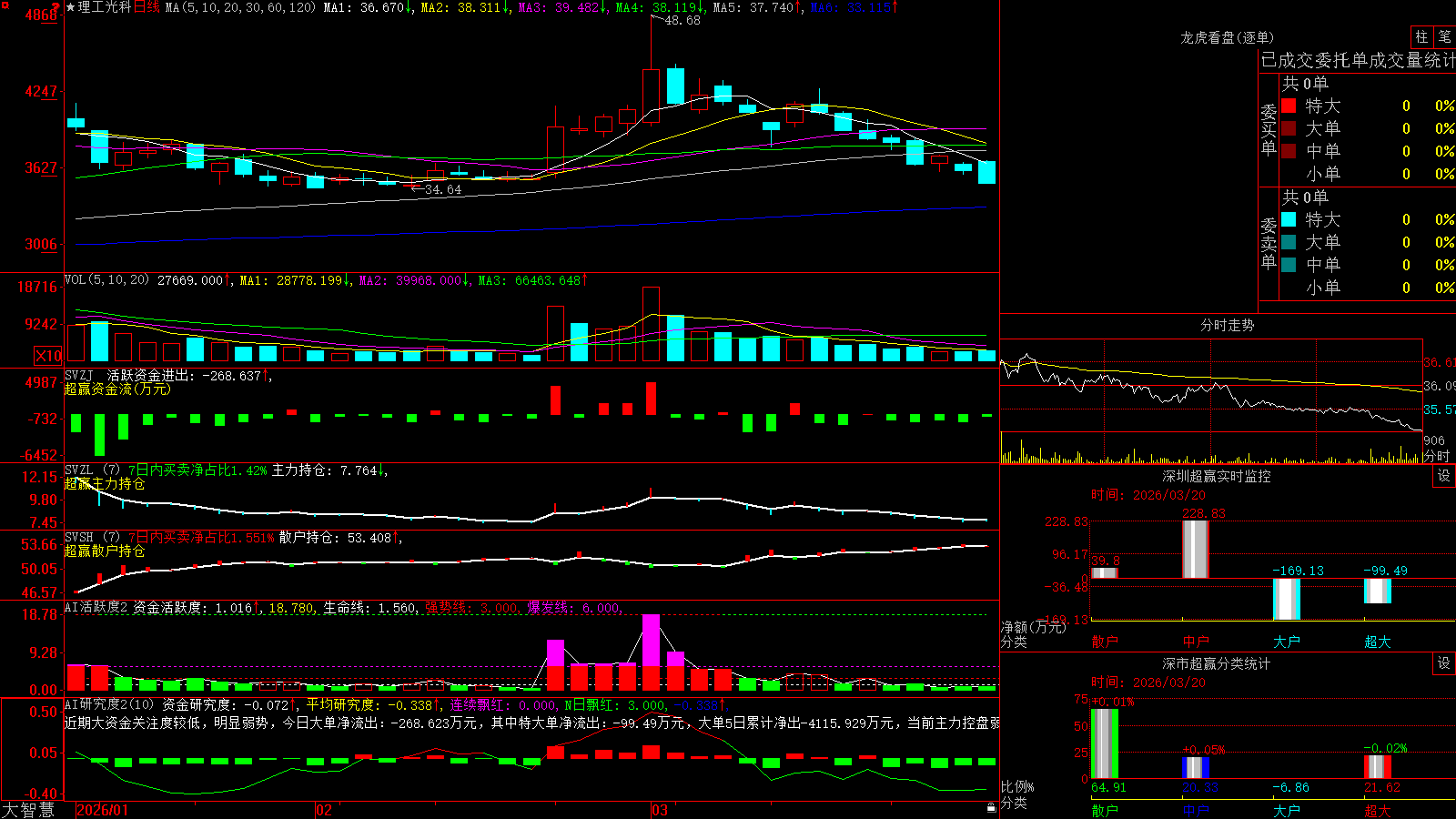The width and height of the screenshot is (1456, 819).
Task: Click the AI研究度2(10) indicator label
Action: (109, 704)
